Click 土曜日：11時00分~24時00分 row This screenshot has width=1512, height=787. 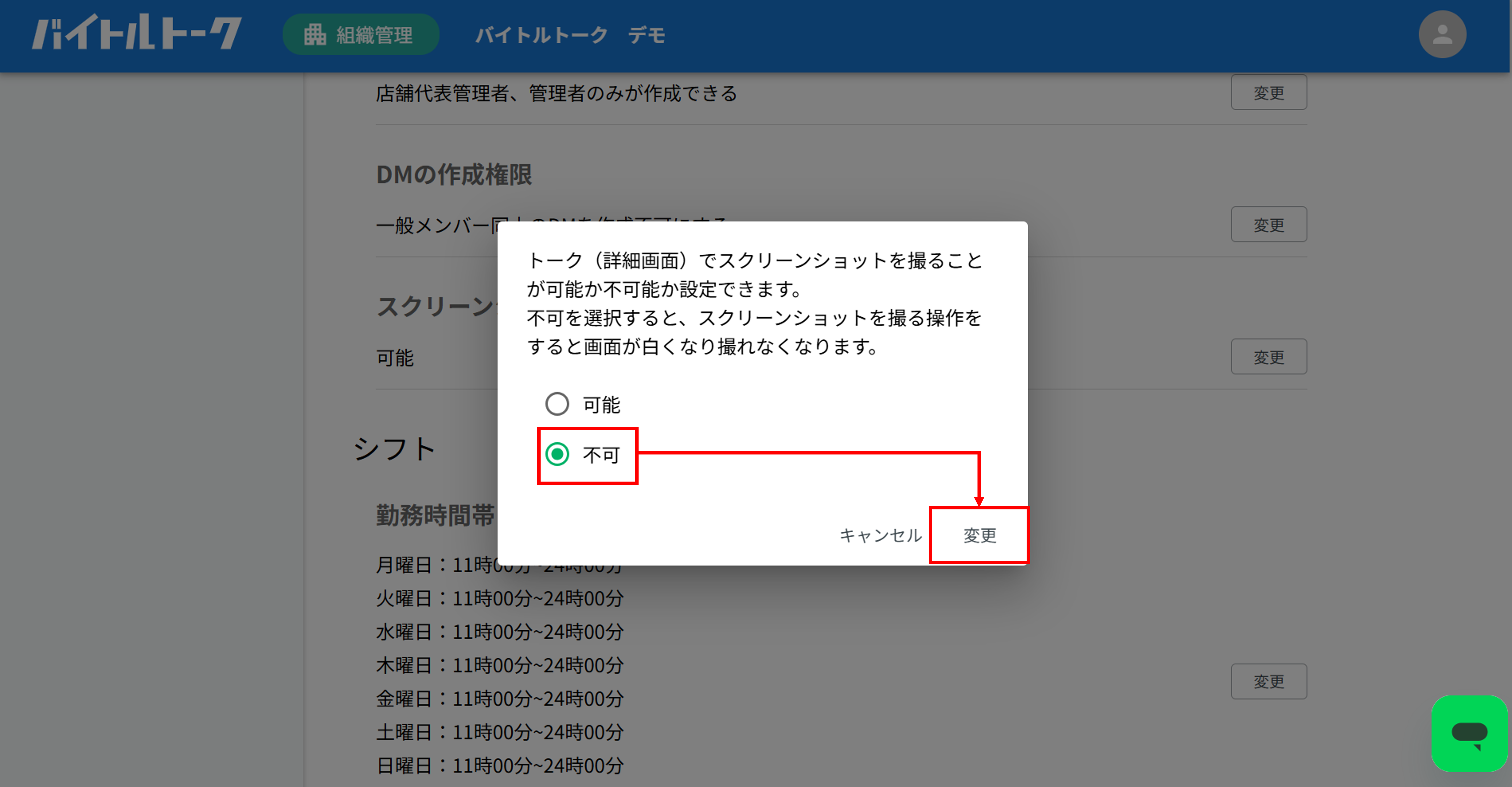(x=500, y=732)
